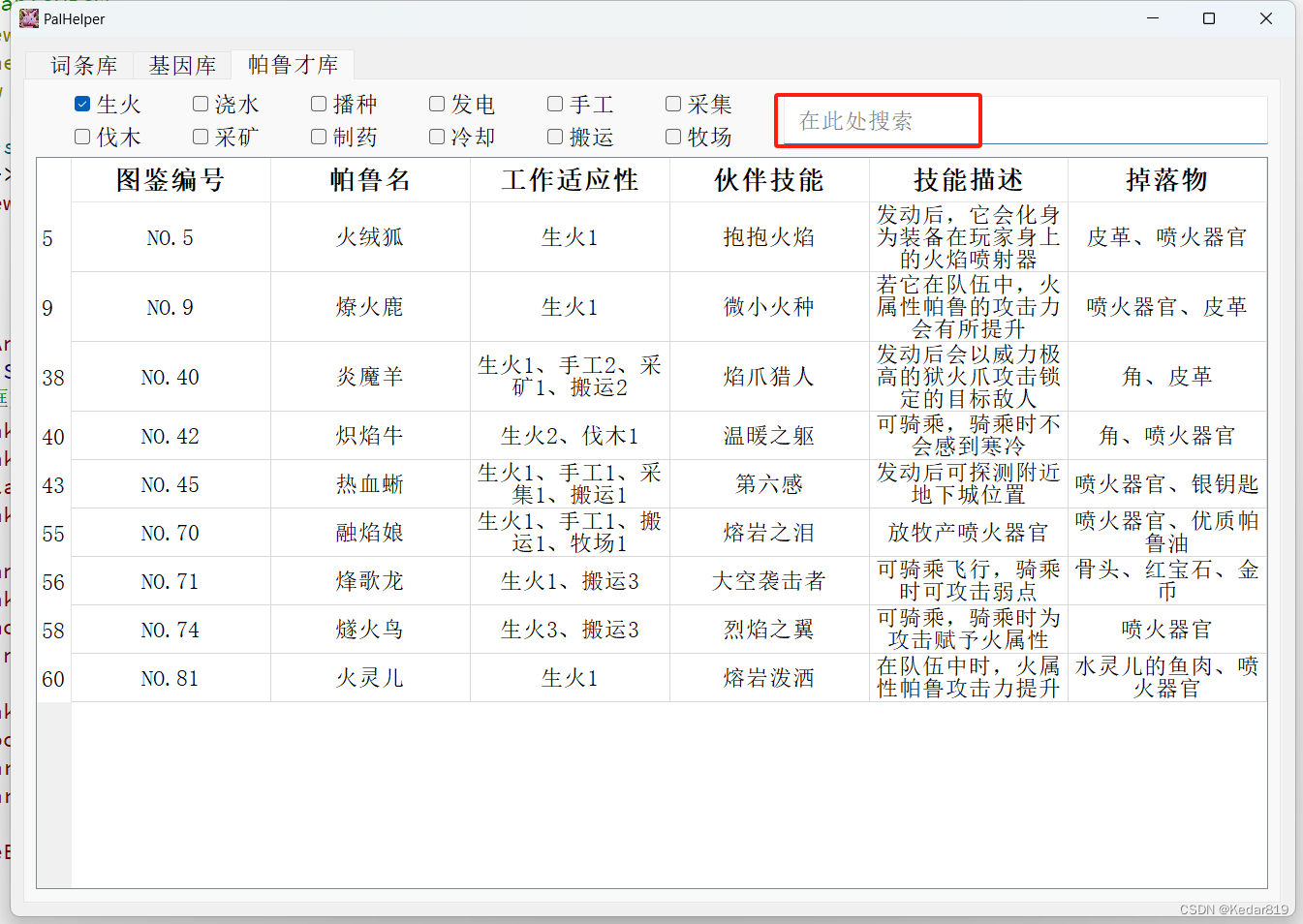Viewport: 1303px width, 924px height.
Task: Click the 技能描述 column header
Action: click(969, 180)
